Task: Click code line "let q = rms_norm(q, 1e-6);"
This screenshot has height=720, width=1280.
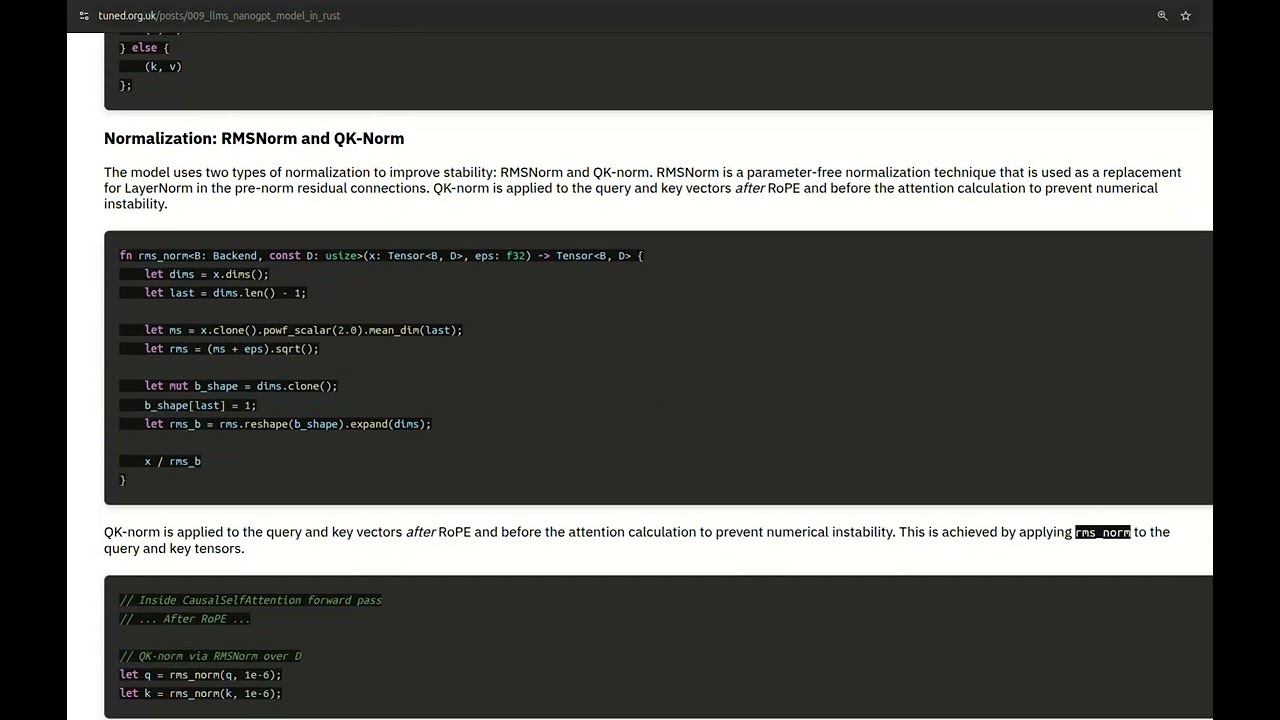Action: [x=200, y=675]
